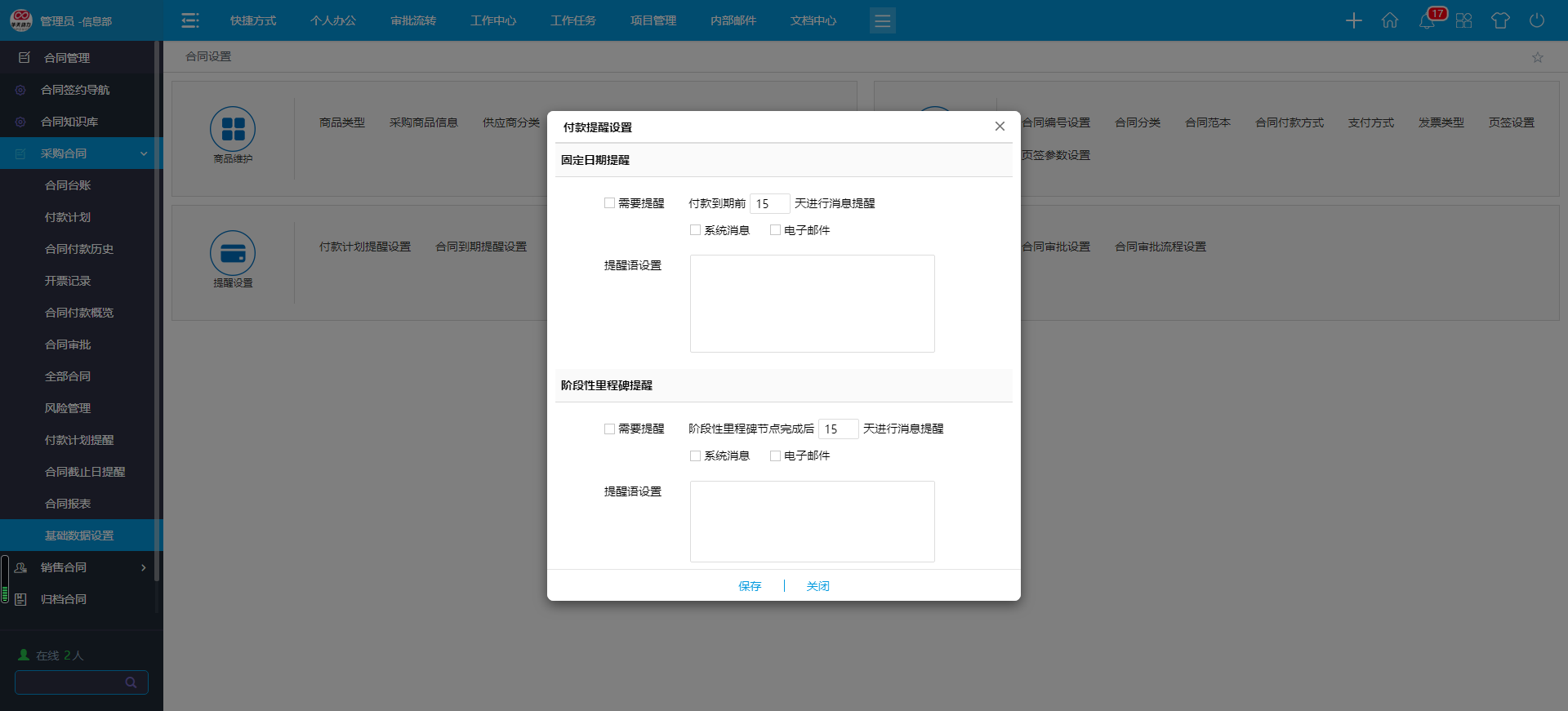Viewport: 1568px width, 711px height.
Task: Open the app grid icon in header
Action: click(x=1463, y=20)
